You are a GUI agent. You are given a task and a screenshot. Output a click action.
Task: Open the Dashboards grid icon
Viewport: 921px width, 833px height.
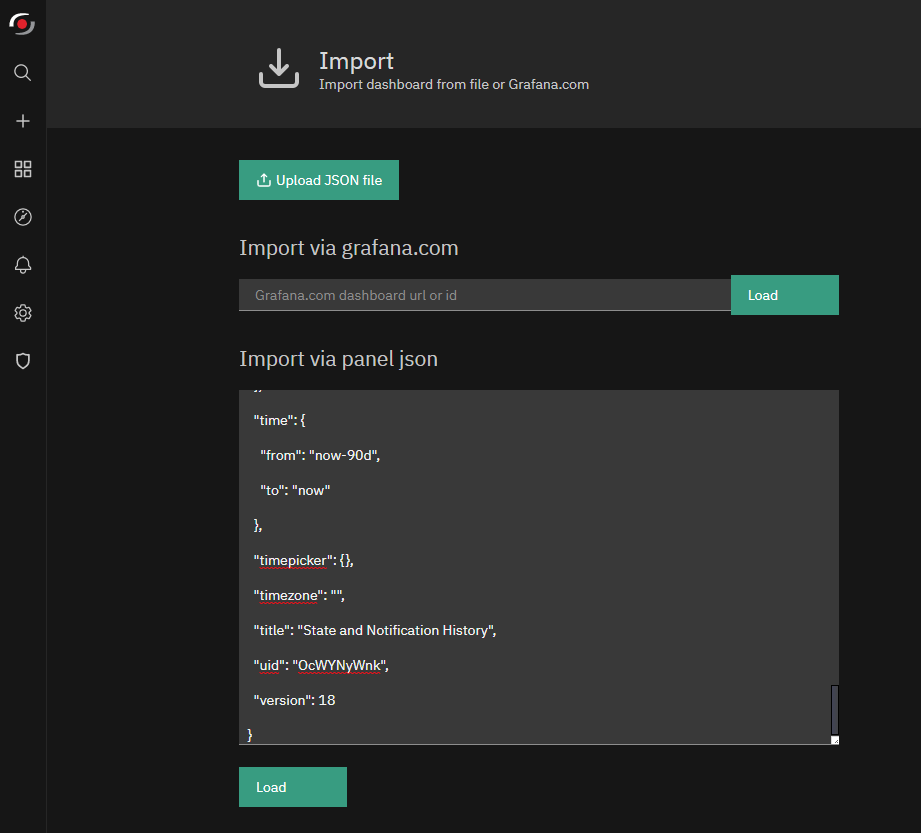22,169
